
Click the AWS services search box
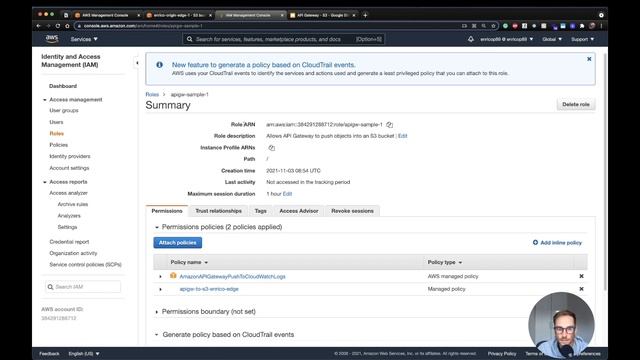pos(284,39)
